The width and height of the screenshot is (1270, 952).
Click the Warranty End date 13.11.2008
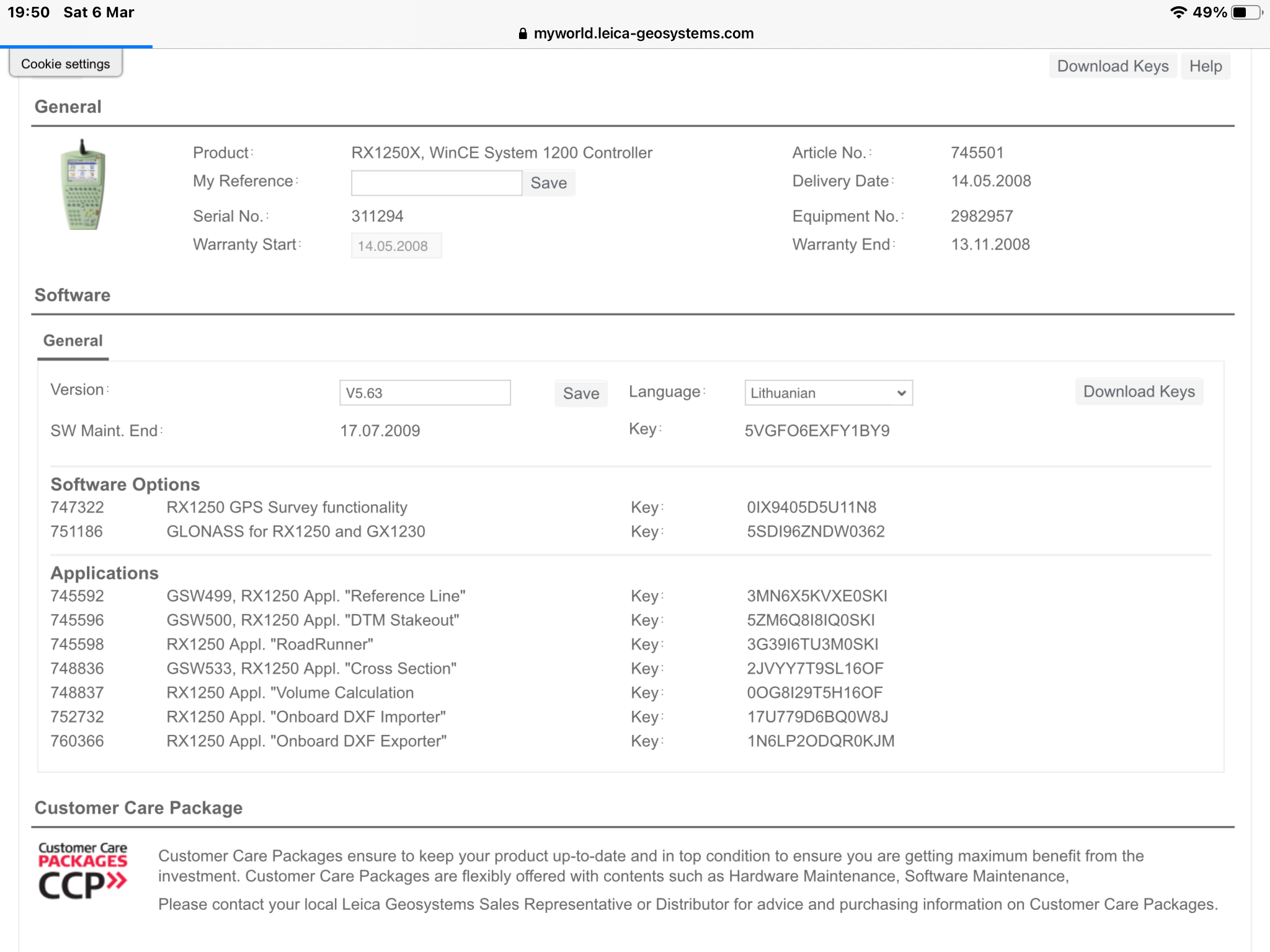(x=990, y=245)
